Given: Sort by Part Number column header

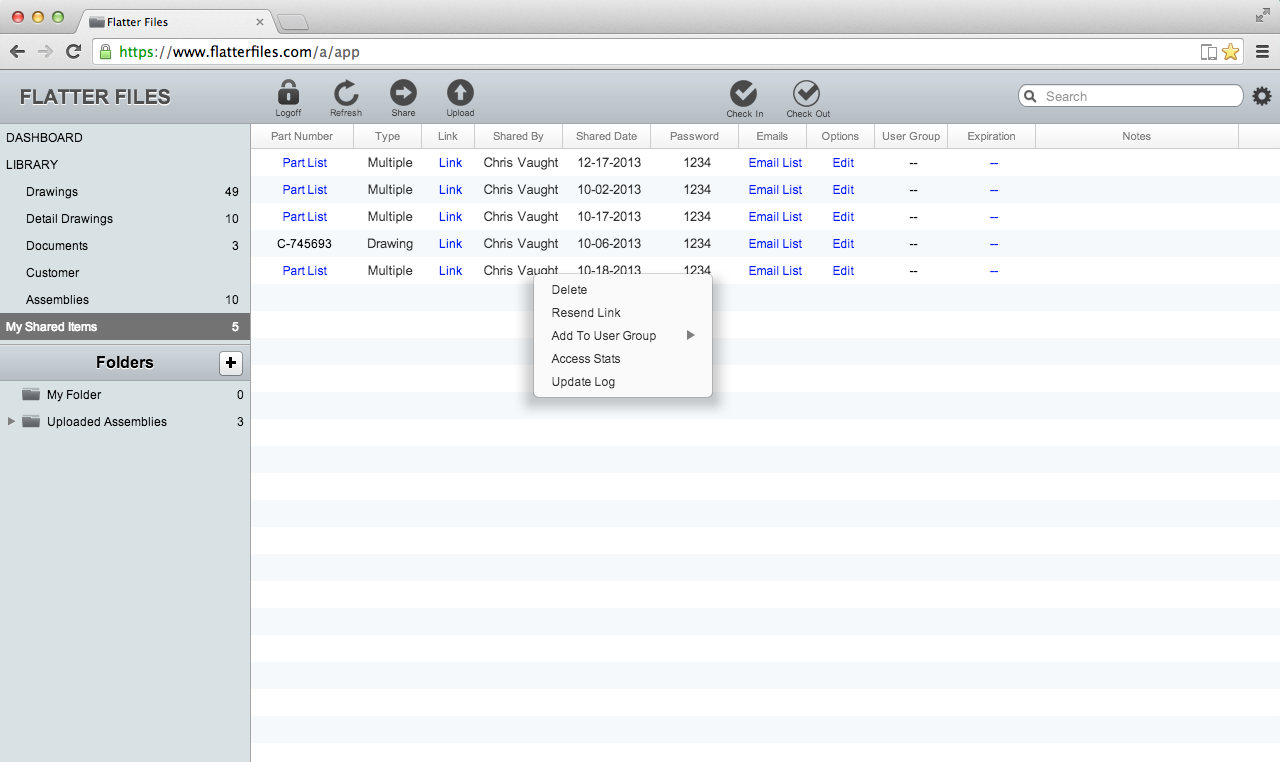Looking at the screenshot, I should pos(302,136).
